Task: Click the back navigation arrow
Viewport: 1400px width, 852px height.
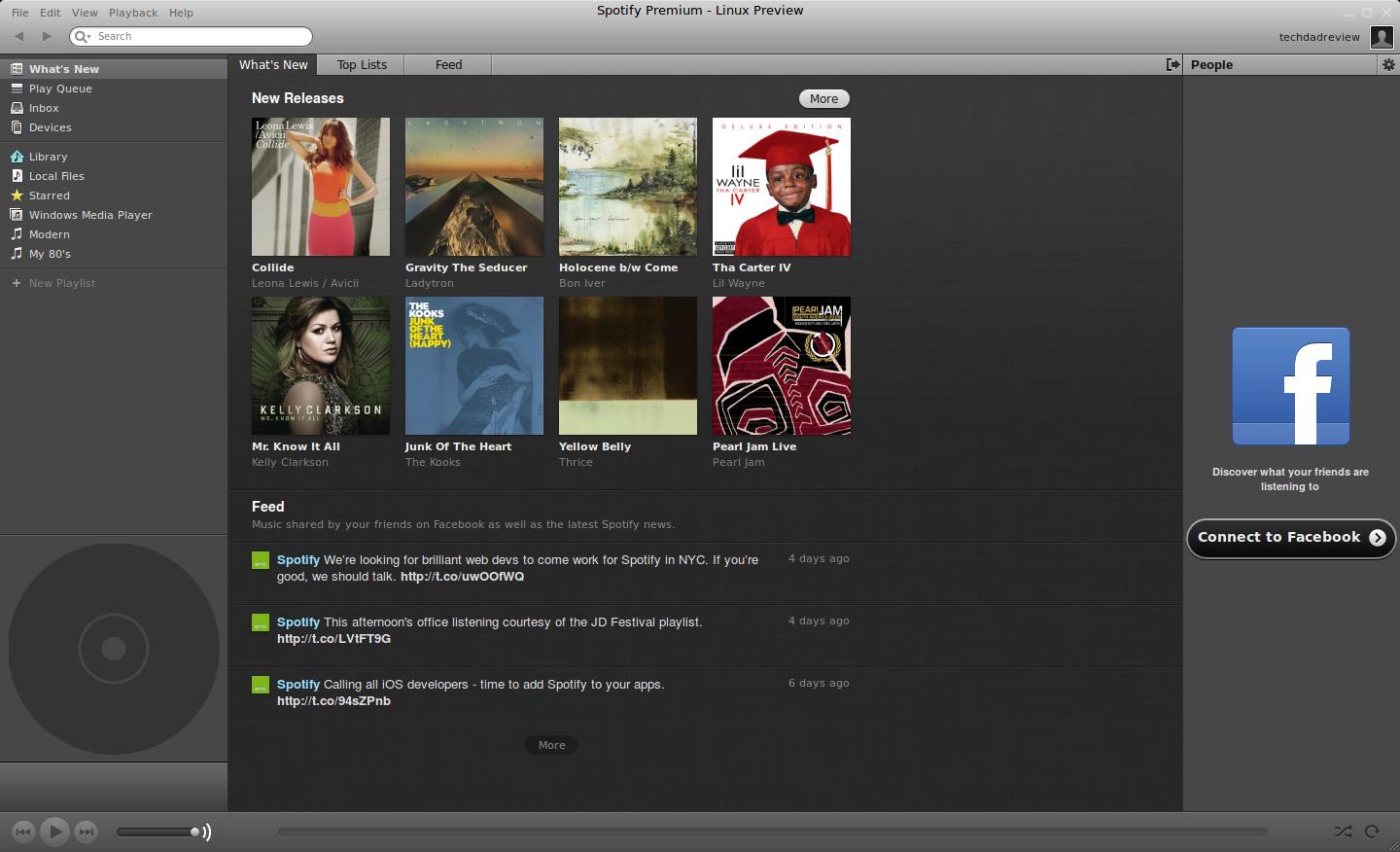Action: (x=18, y=36)
